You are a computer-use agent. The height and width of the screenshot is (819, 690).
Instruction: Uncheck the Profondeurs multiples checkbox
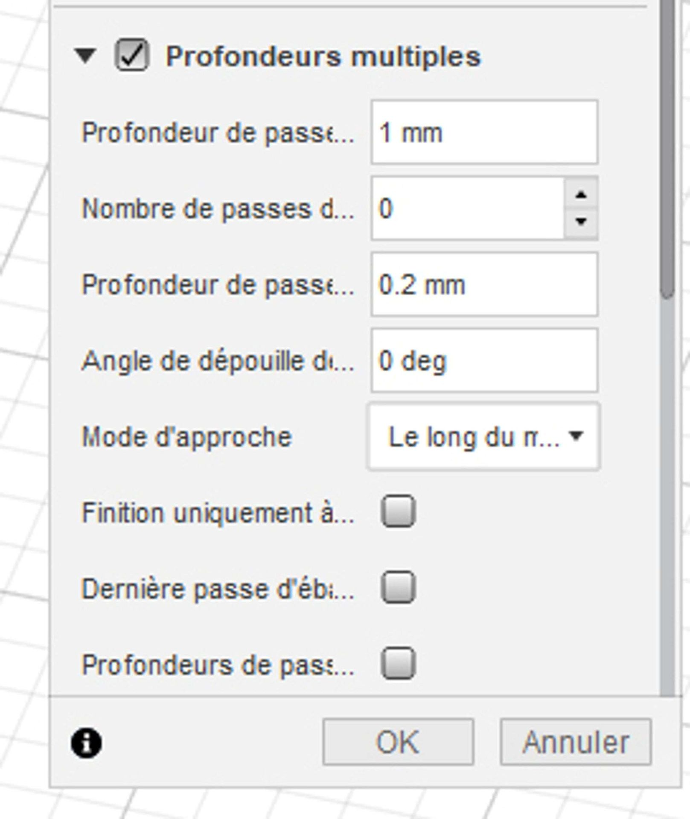click(132, 55)
